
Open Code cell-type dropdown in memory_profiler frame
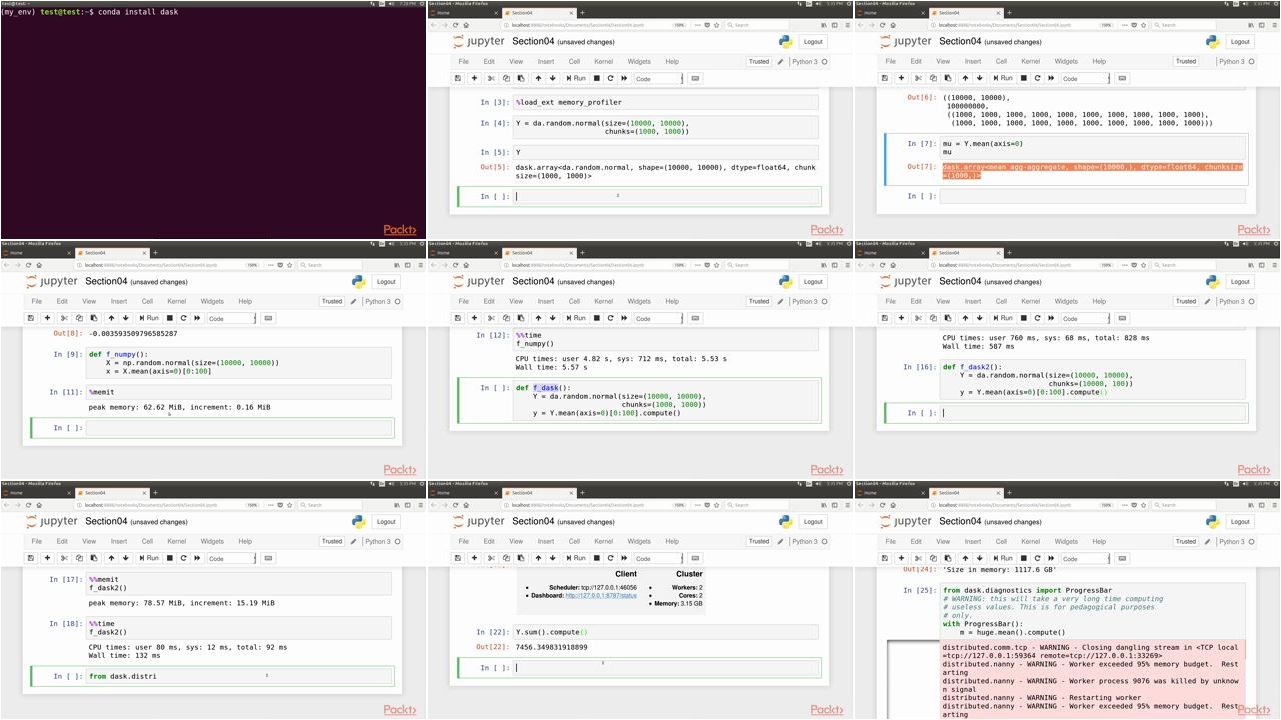[x=659, y=78]
